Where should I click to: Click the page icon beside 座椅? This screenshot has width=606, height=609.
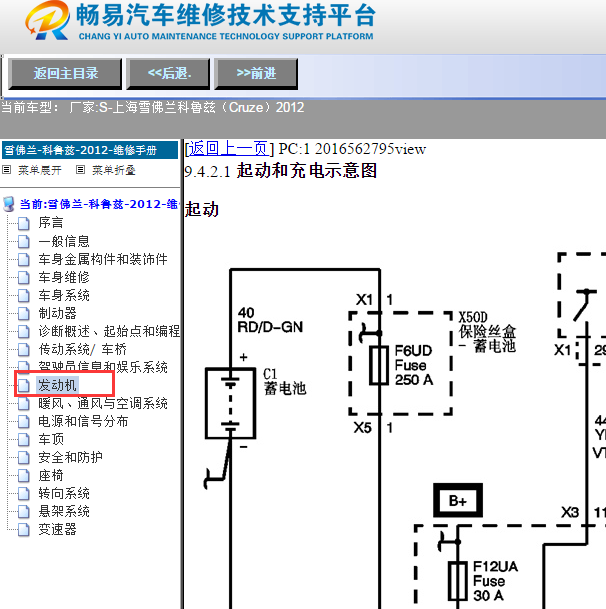[x=24, y=475]
